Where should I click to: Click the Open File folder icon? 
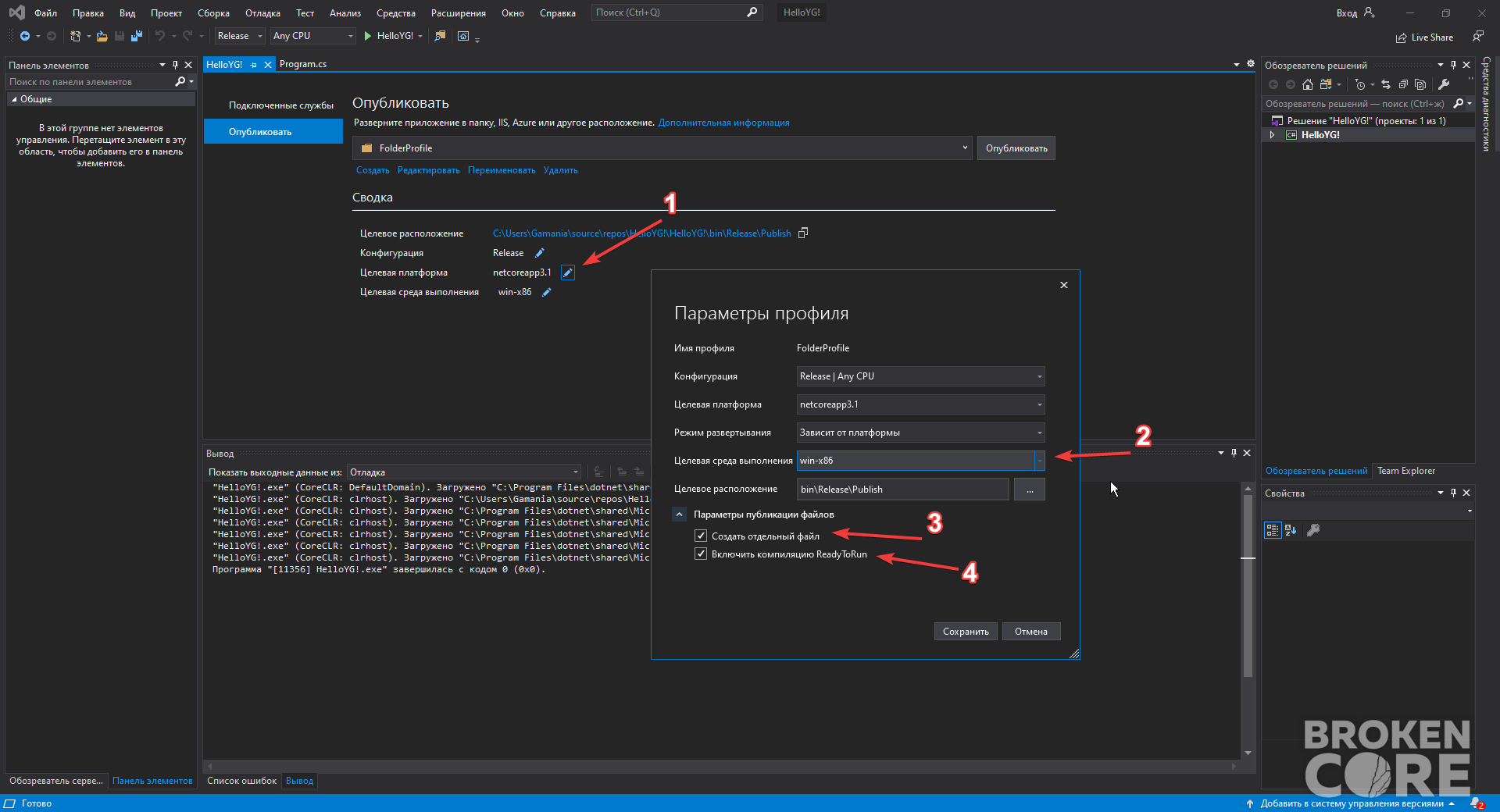point(102,36)
